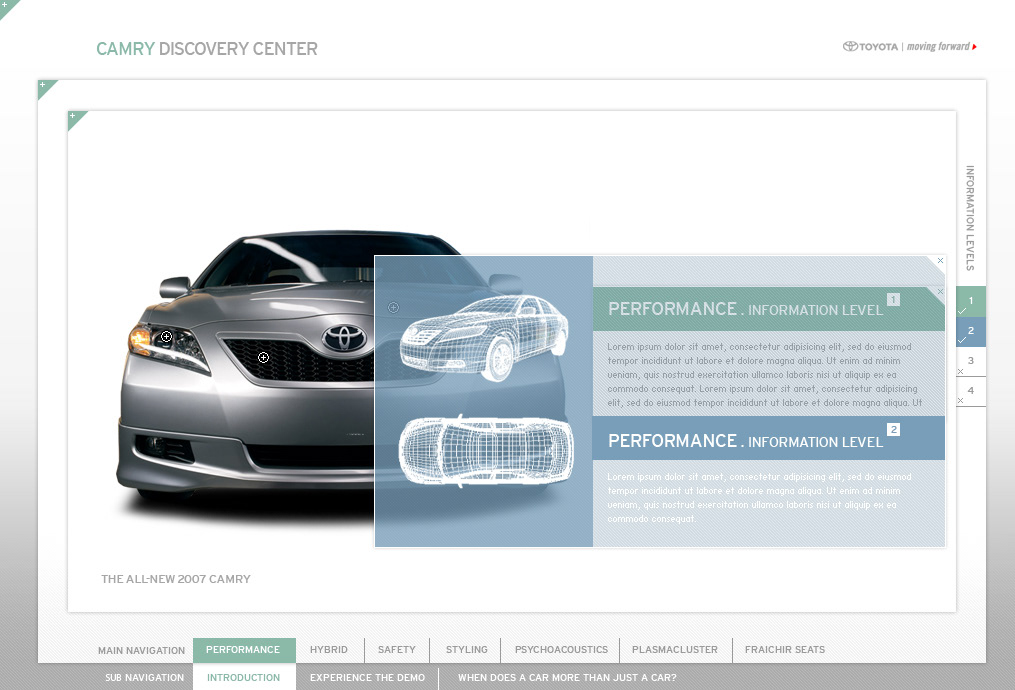The width and height of the screenshot is (1015, 690).
Task: Select the top-view wireframe car thumbnail
Action: 485,451
